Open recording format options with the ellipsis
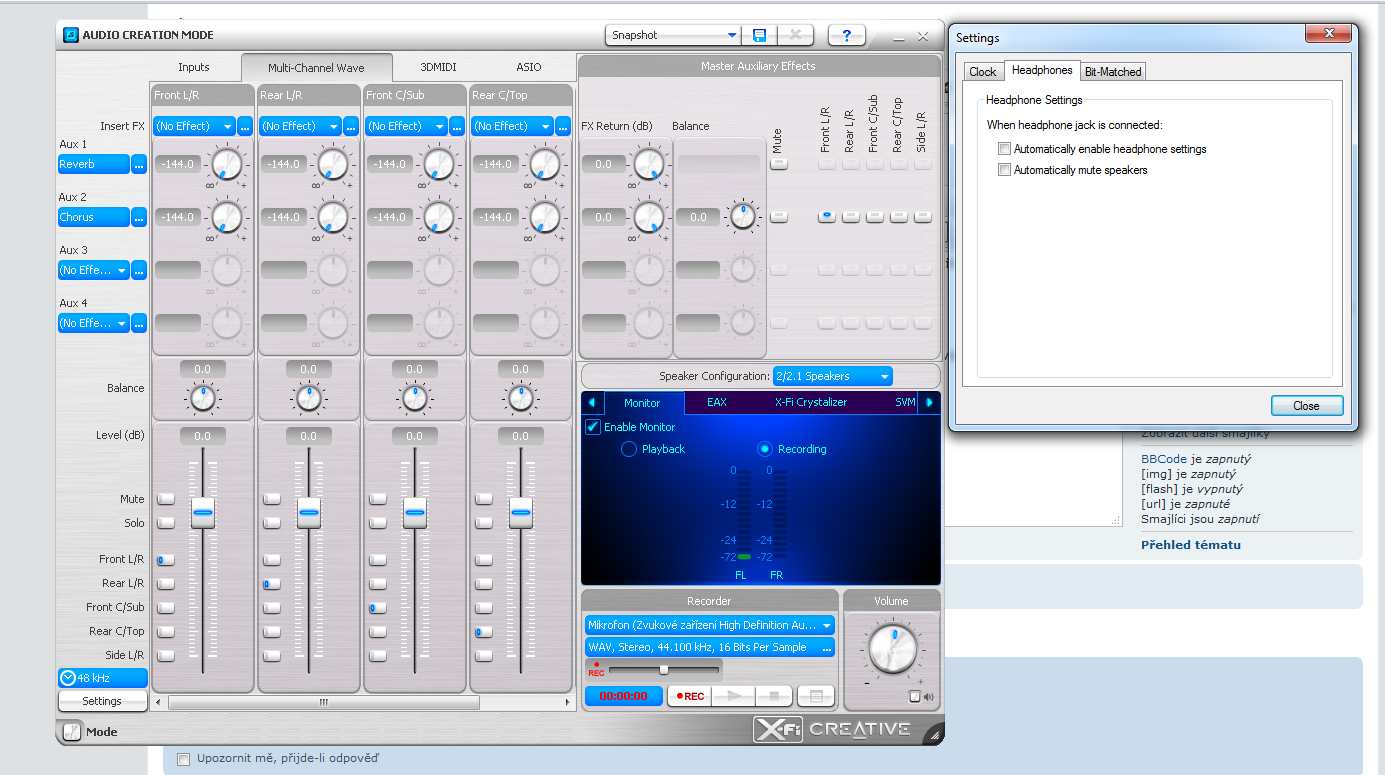Image resolution: width=1385 pixels, height=775 pixels. [x=827, y=647]
